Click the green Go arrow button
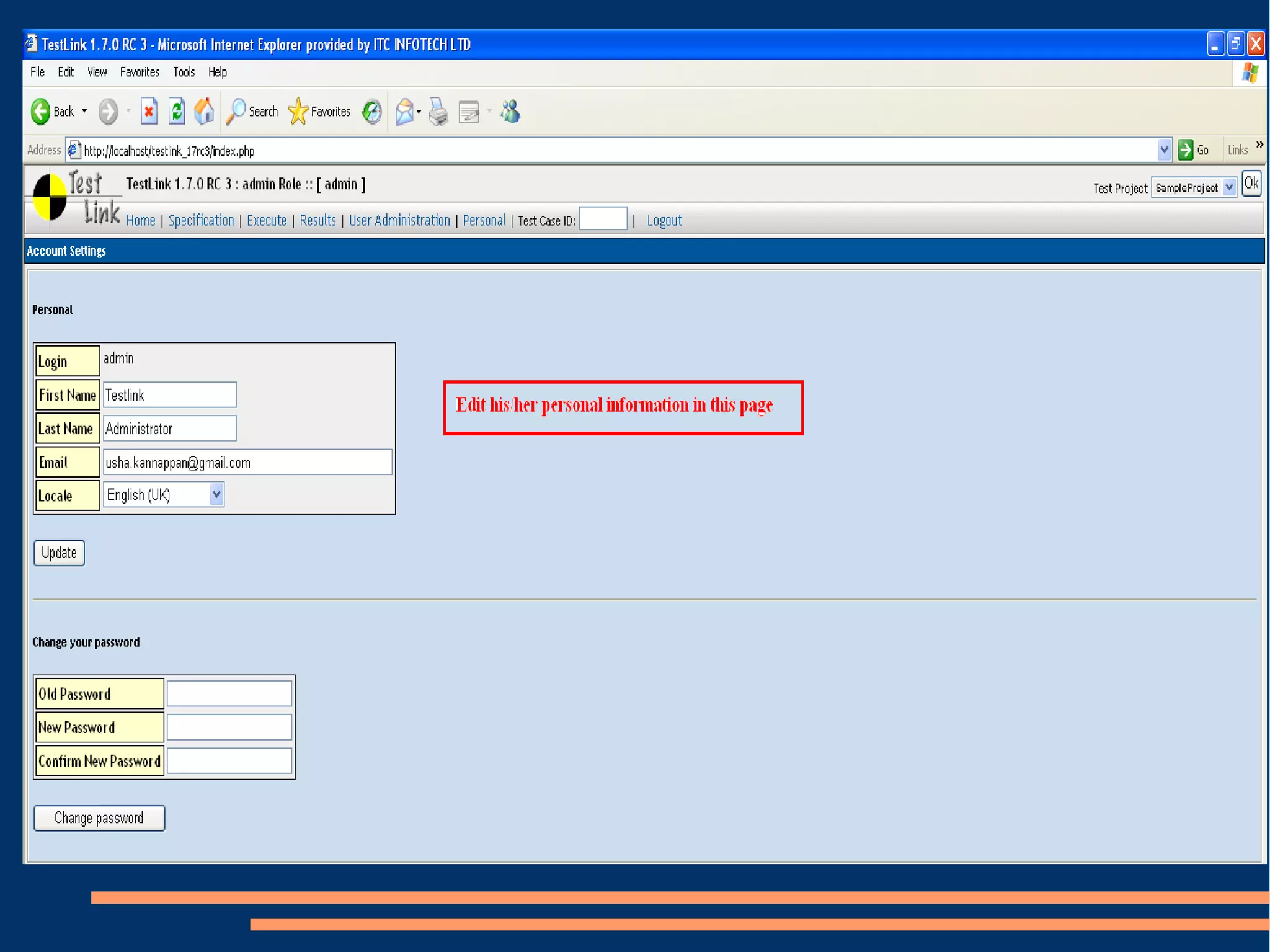The width and height of the screenshot is (1270, 952). (1185, 150)
